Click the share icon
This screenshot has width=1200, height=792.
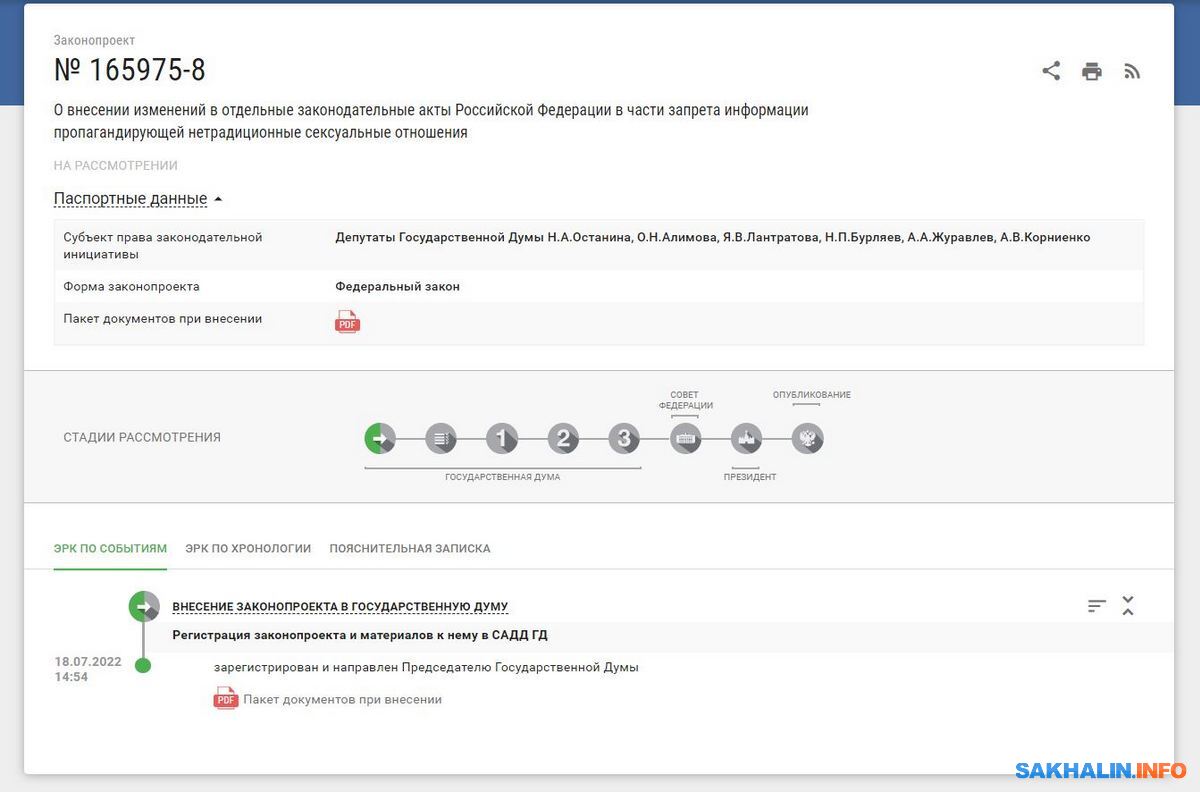[1051, 71]
